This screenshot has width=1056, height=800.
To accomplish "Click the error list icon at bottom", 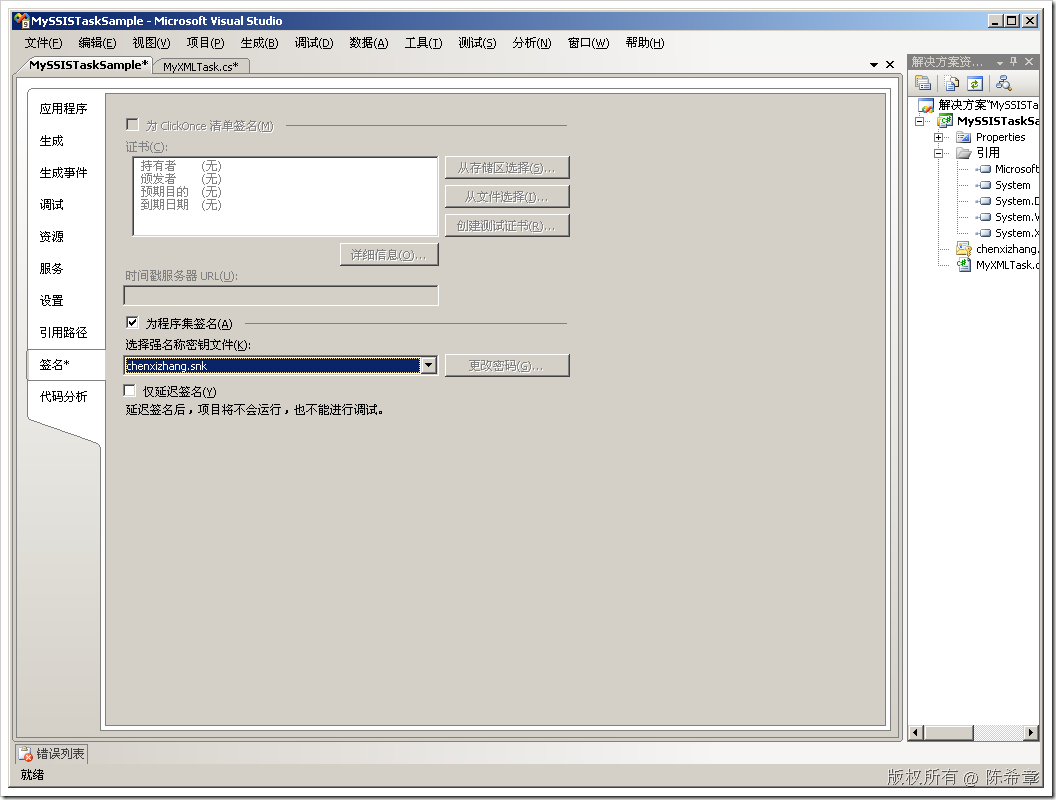I will pos(25,754).
